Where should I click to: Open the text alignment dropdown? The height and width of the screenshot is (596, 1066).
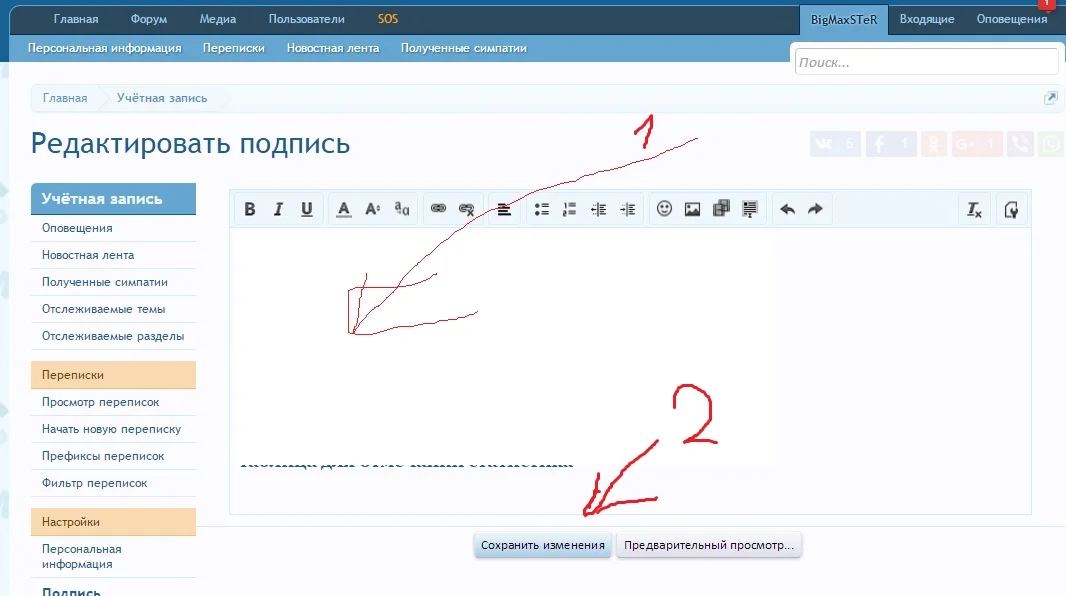(504, 209)
